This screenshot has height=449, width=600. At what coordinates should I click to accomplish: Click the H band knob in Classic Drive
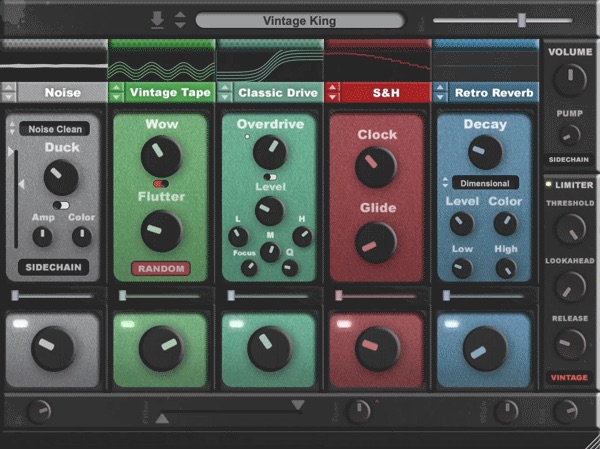click(302, 236)
